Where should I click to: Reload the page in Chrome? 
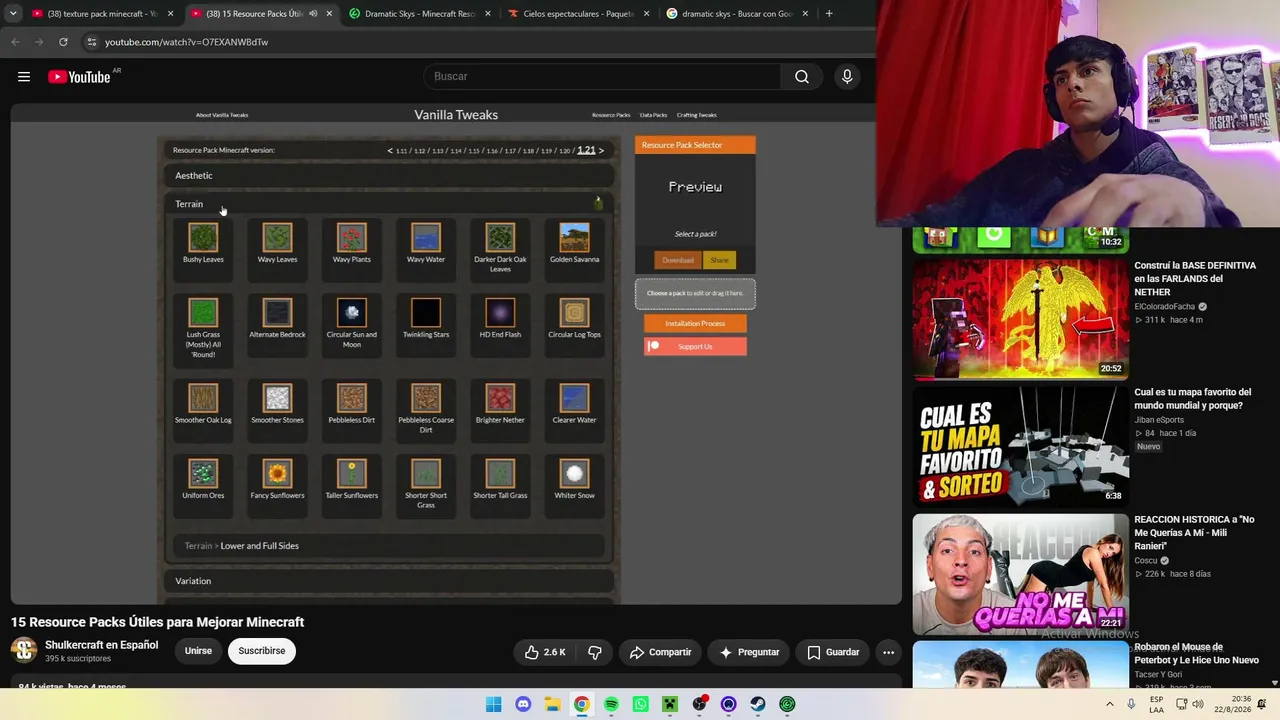point(63,42)
